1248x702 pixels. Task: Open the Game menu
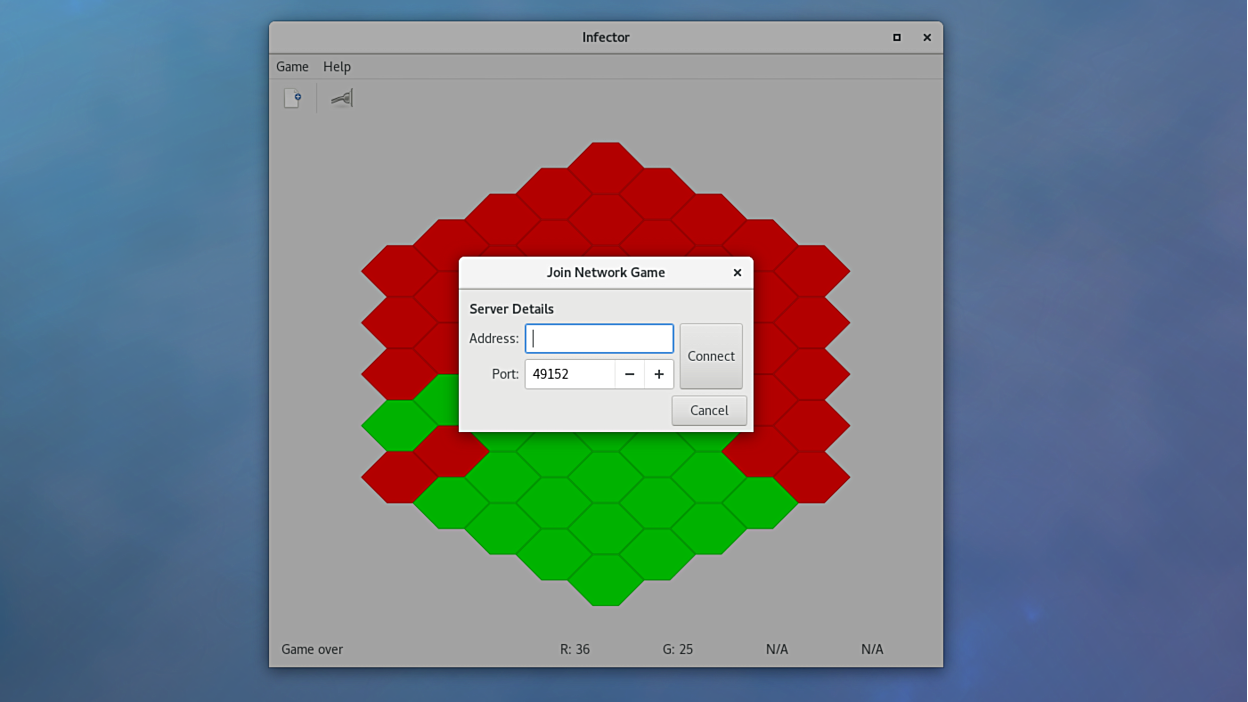point(292,66)
